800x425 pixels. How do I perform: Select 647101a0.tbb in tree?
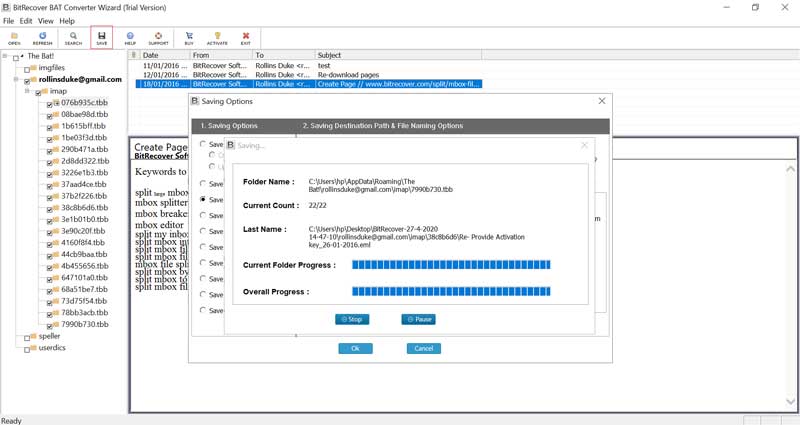85,278
